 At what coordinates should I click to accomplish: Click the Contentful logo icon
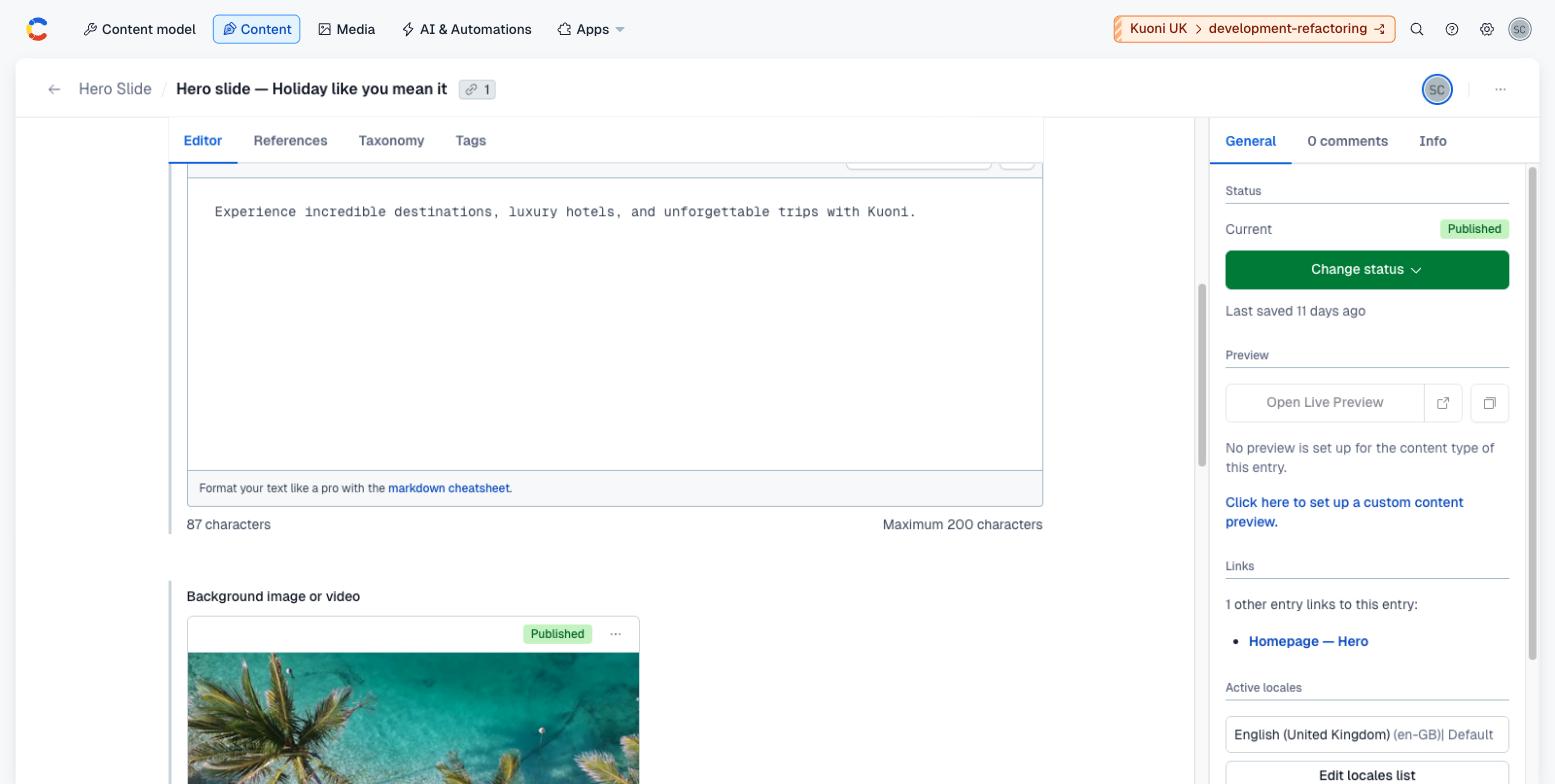coord(37,30)
